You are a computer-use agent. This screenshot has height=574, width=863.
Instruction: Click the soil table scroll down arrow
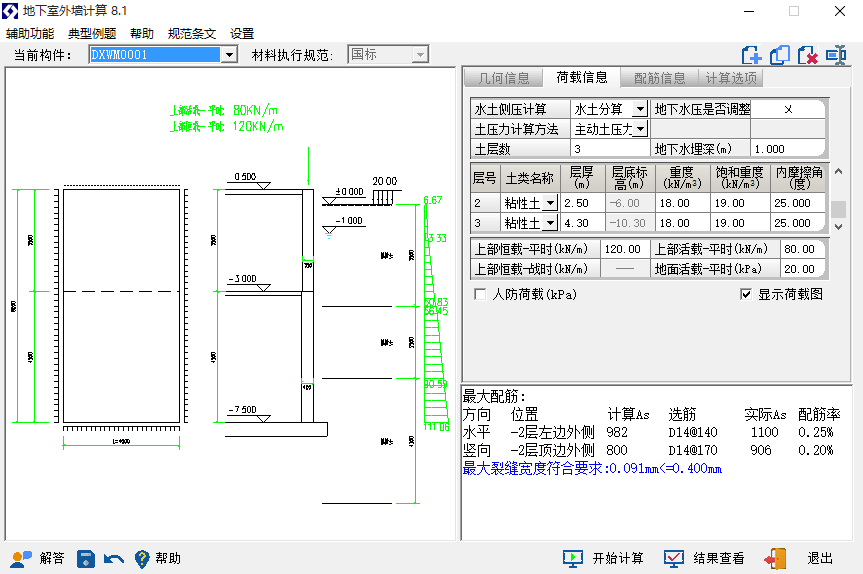838,226
